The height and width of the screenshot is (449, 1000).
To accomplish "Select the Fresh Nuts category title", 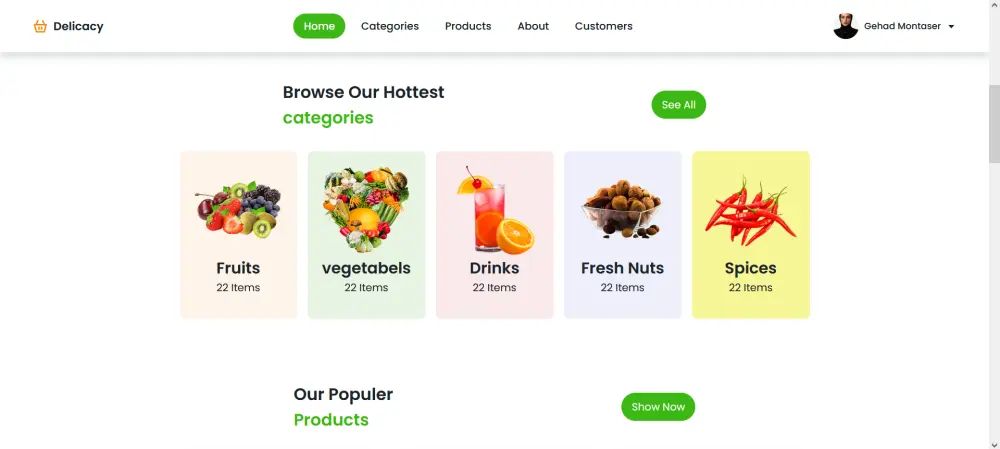I will pyautogui.click(x=622, y=268).
